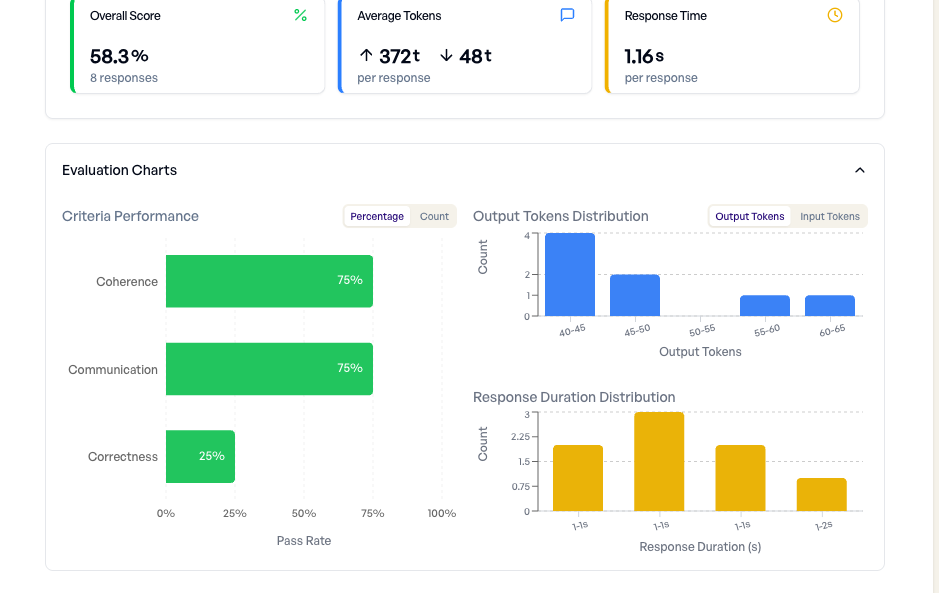
Task: Switch Criteria Performance to Percentage view
Action: (377, 216)
